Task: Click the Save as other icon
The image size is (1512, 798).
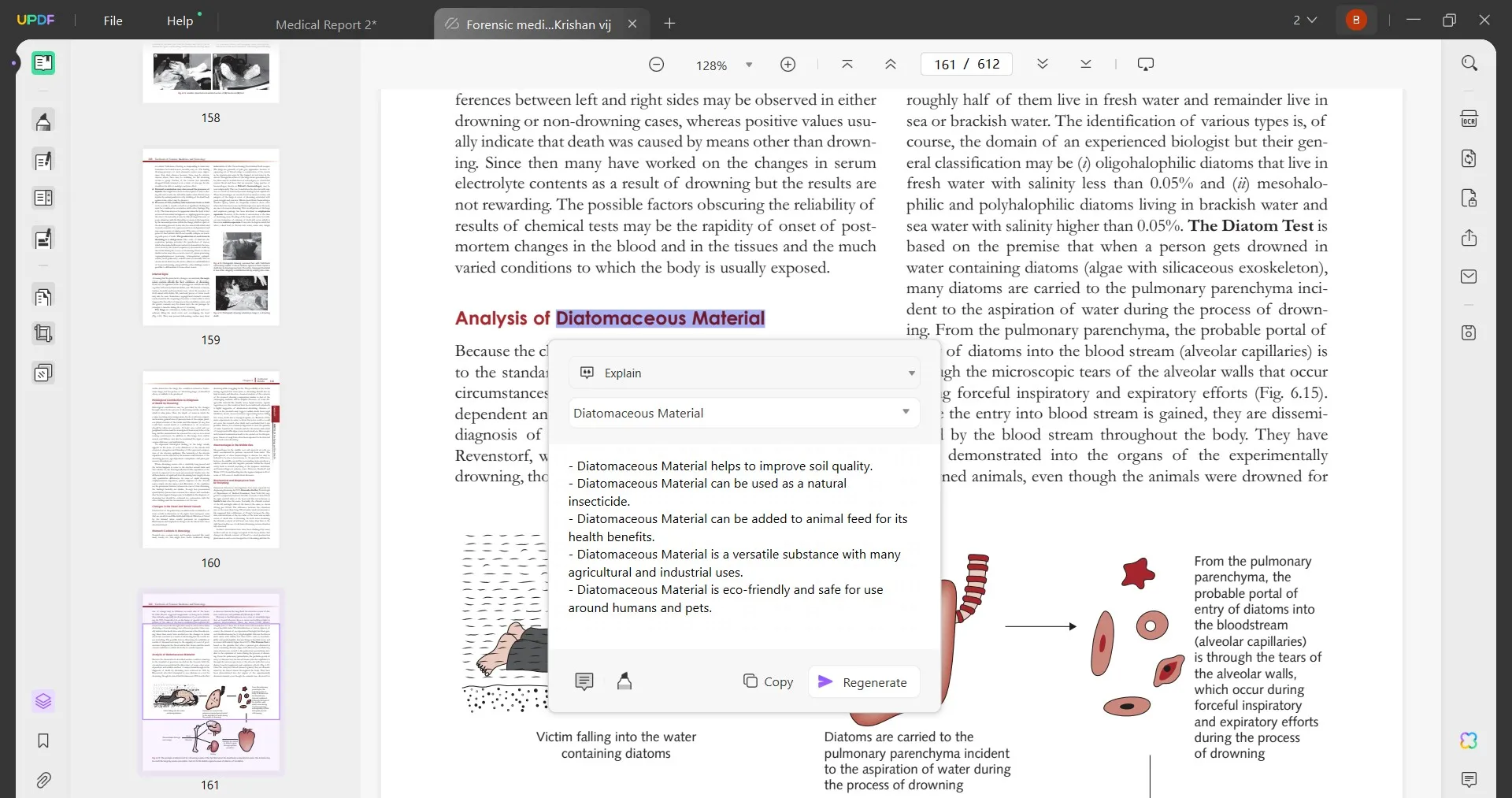Action: (1469, 332)
